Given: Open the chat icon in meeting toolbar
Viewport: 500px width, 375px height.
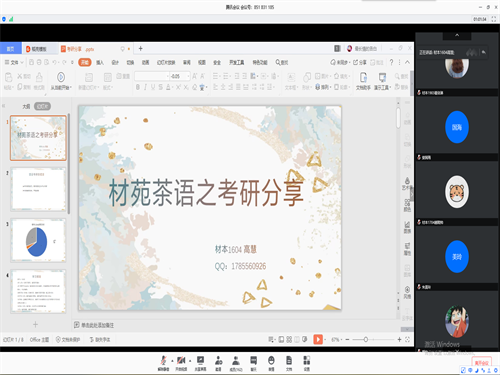Looking at the screenshot, I should [254, 361].
